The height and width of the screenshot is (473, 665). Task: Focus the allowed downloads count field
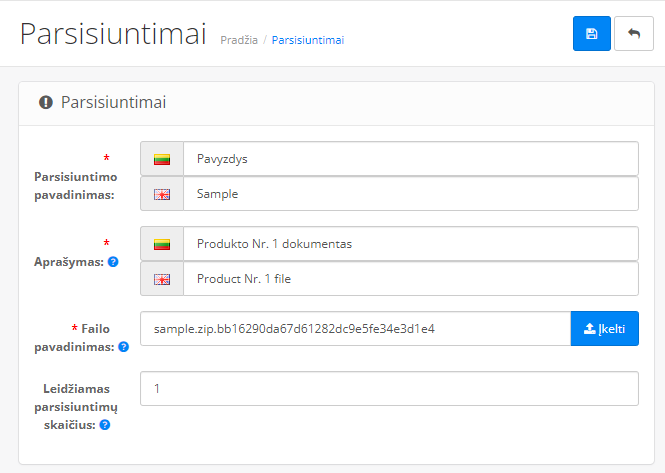[389, 389]
